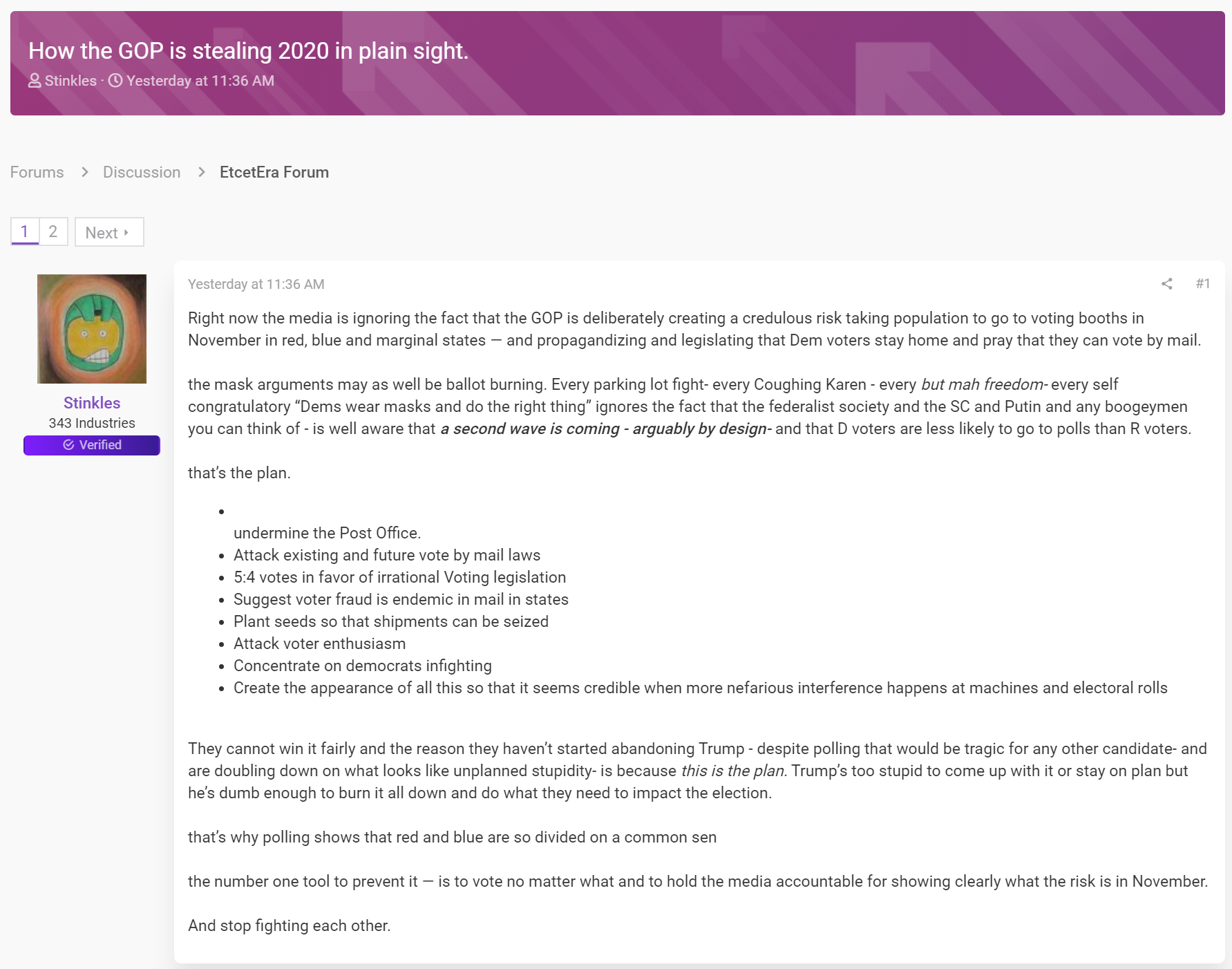
Task: Click the thread title in header banner
Action: click(x=249, y=50)
